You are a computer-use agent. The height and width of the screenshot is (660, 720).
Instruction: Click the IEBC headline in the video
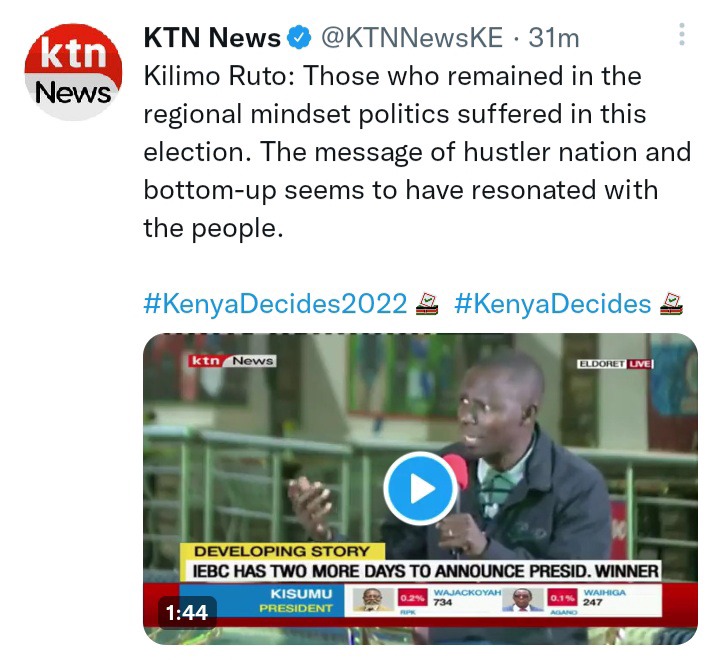(426, 571)
